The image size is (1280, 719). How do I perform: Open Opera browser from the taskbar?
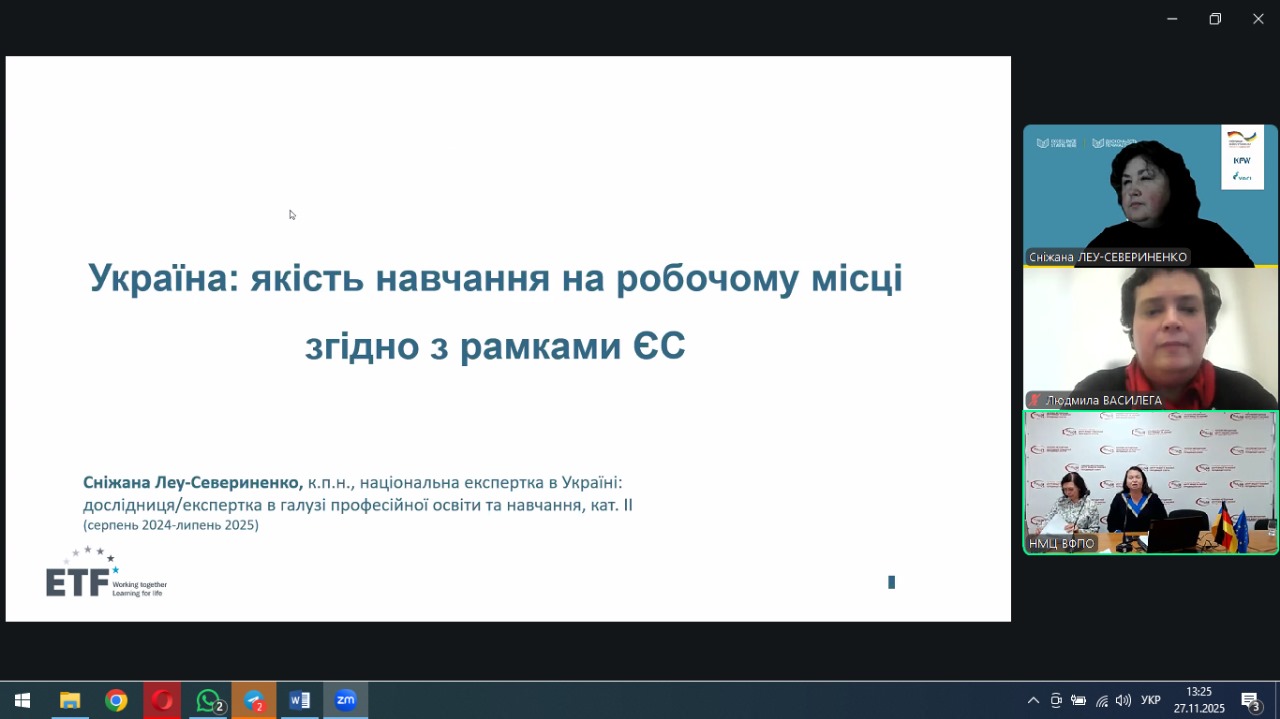tap(162, 700)
